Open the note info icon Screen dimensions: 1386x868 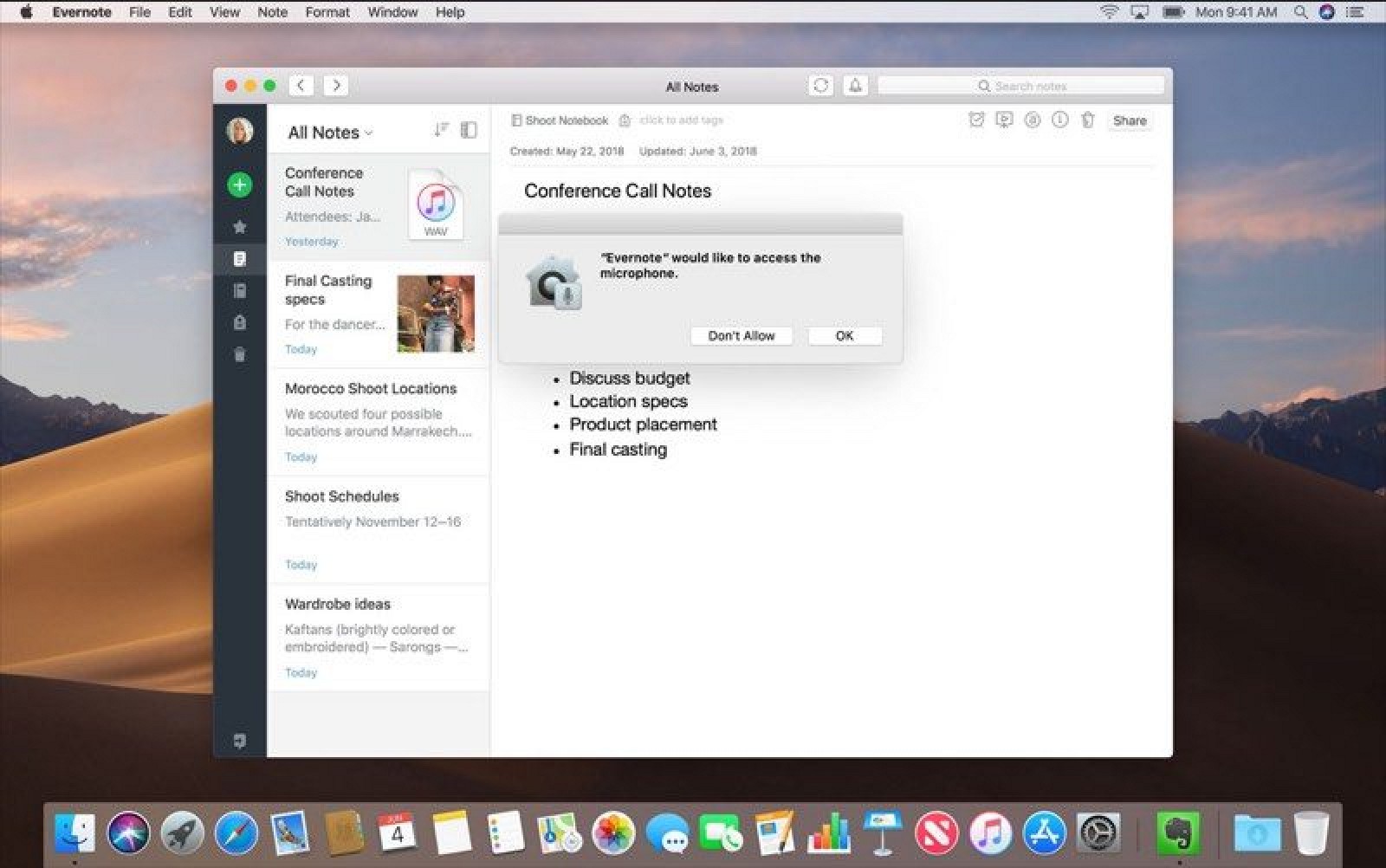[1059, 120]
